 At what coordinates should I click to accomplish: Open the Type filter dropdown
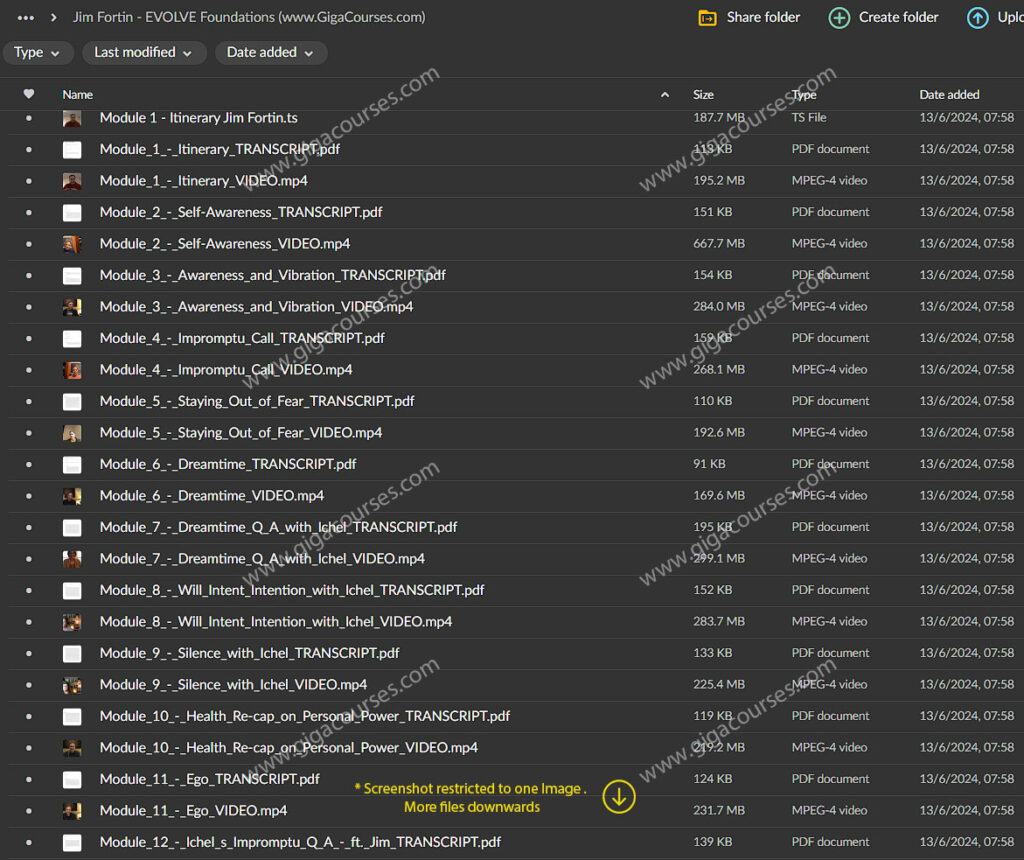(37, 53)
